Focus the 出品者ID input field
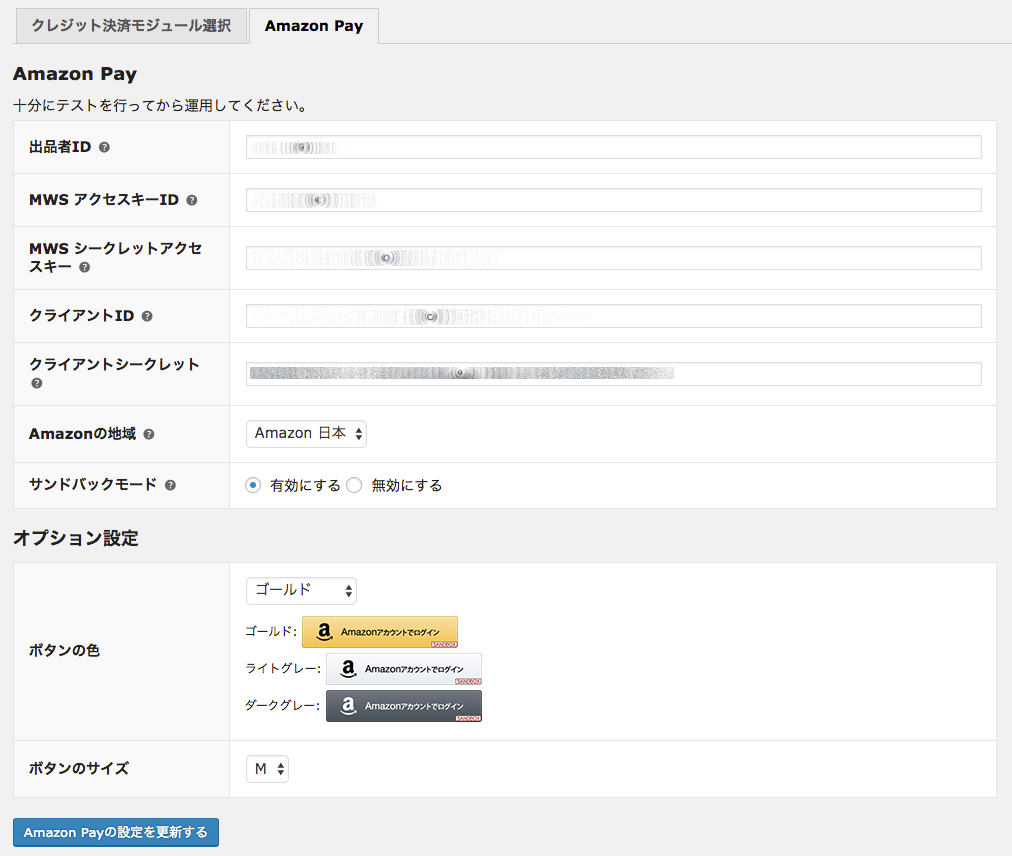Viewport: 1012px width, 856px height. coord(614,147)
